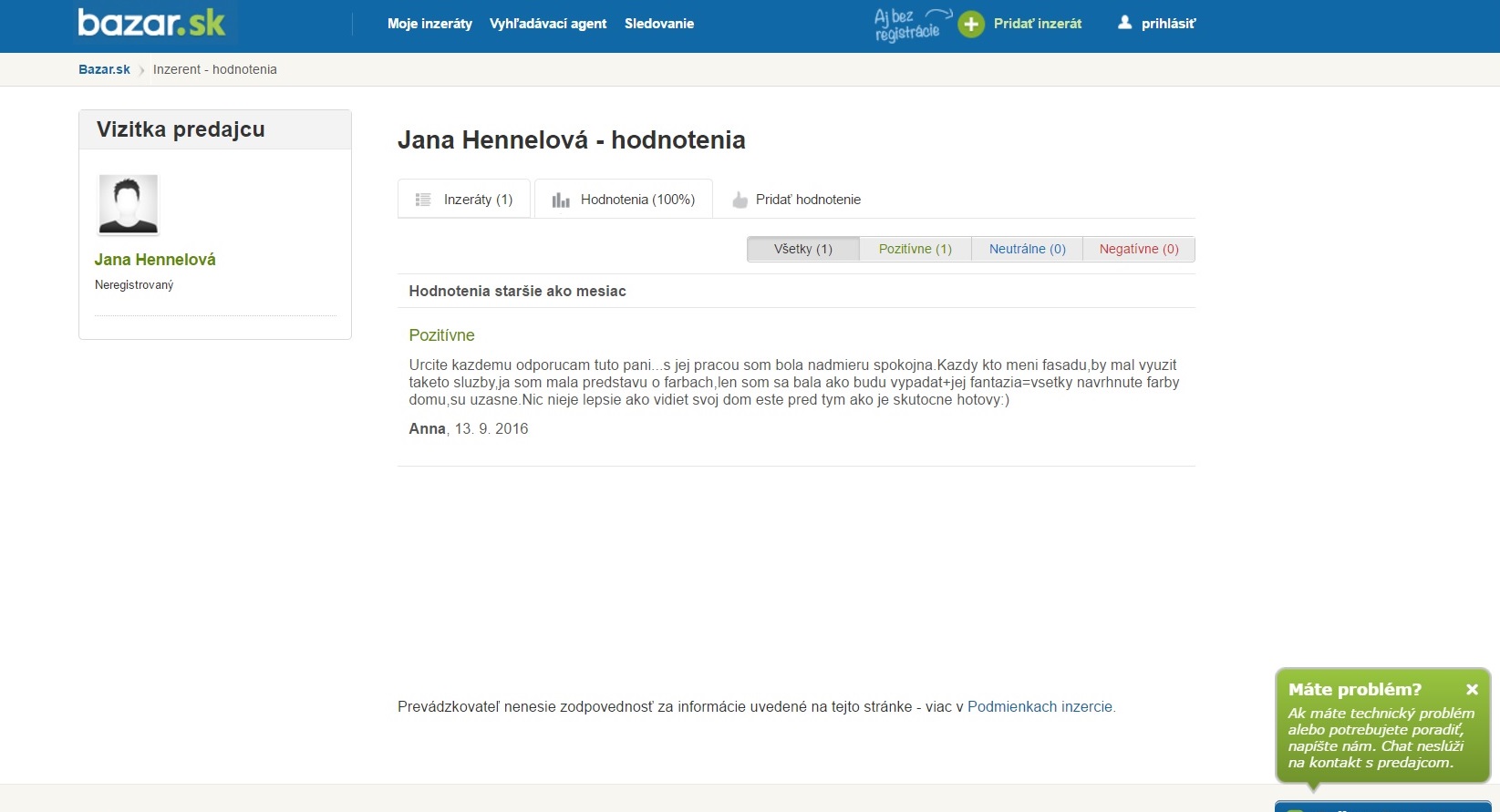Image resolution: width=1500 pixels, height=812 pixels.
Task: Click the bar chart icon beside Hodnotenia
Action: pyautogui.click(x=561, y=200)
